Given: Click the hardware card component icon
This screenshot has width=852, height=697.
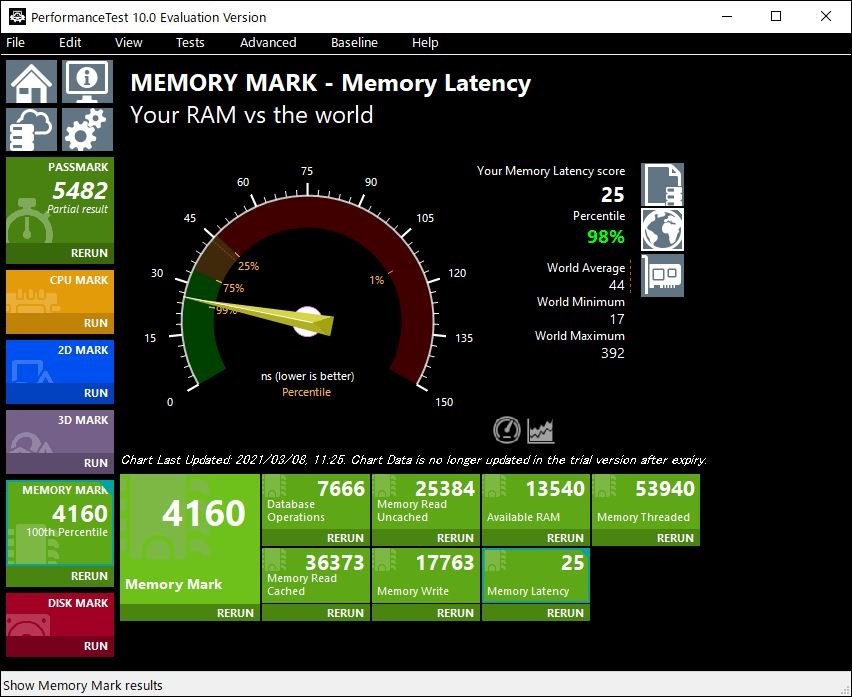Looking at the screenshot, I should [662, 275].
